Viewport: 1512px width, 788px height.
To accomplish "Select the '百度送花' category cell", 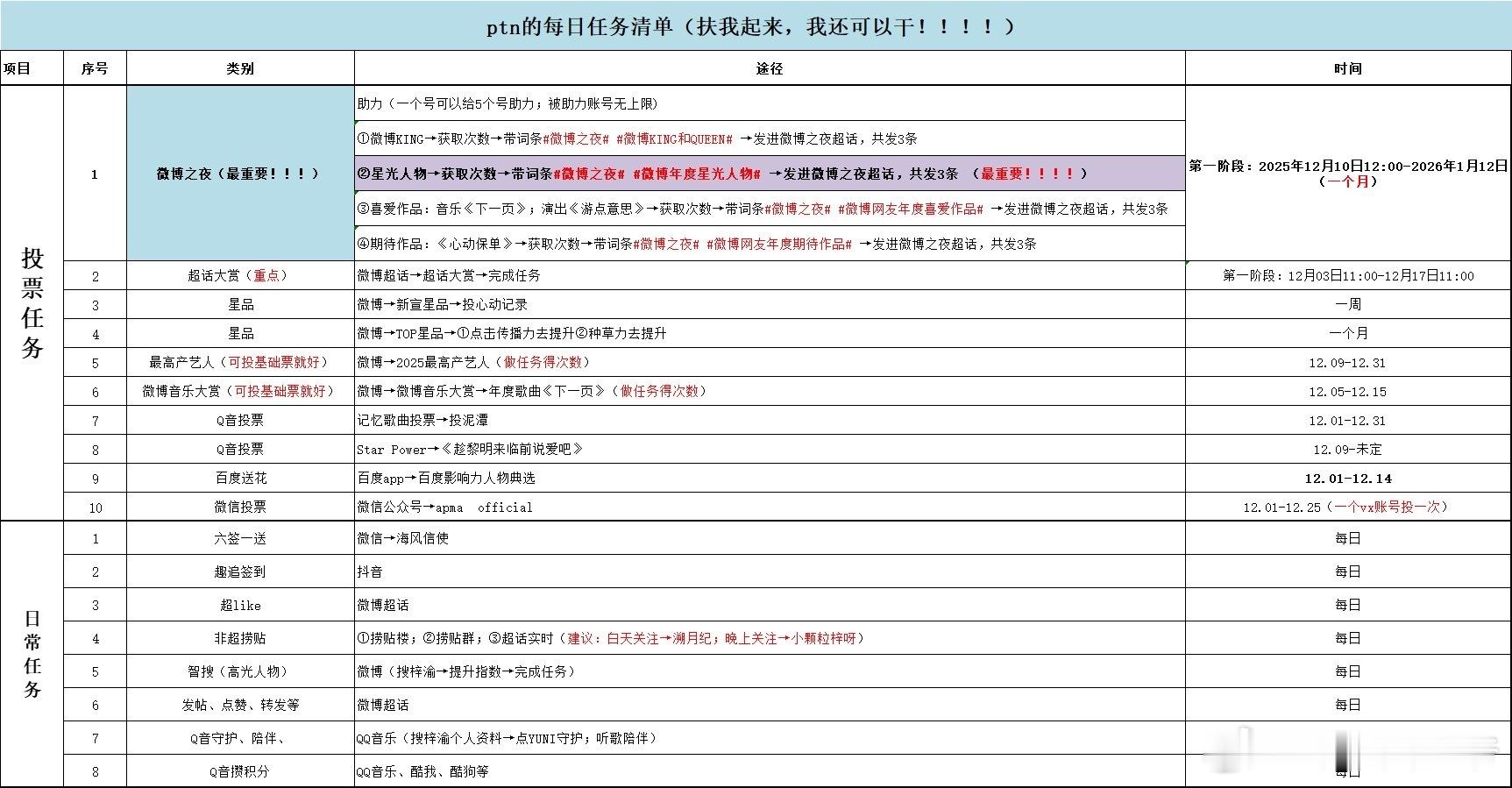I will click(240, 478).
